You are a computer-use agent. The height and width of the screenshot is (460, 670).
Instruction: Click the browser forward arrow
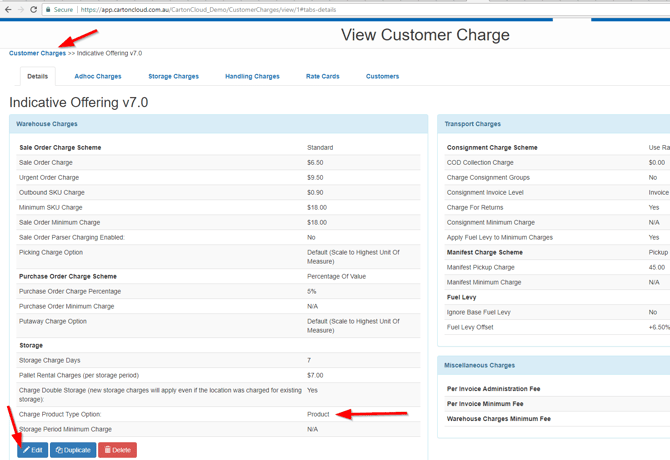pyautogui.click(x=21, y=9)
